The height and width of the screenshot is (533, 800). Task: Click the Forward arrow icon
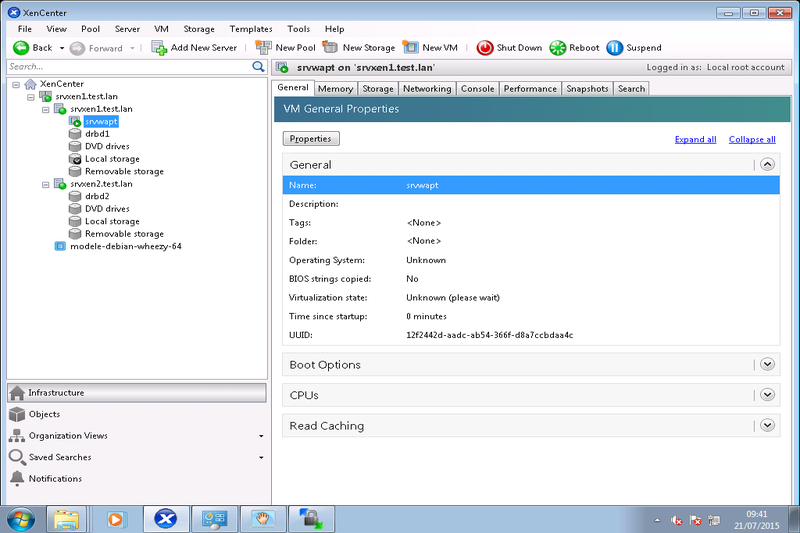coord(77,48)
